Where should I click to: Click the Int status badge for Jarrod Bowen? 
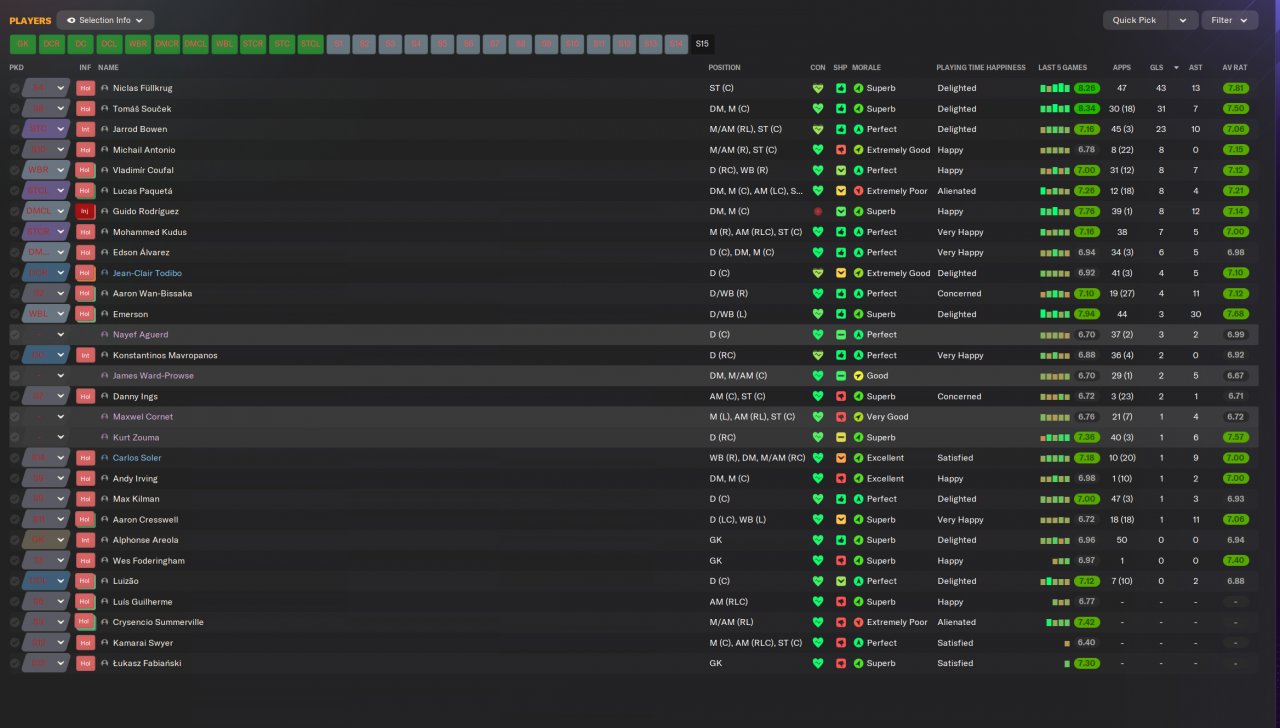pos(85,129)
